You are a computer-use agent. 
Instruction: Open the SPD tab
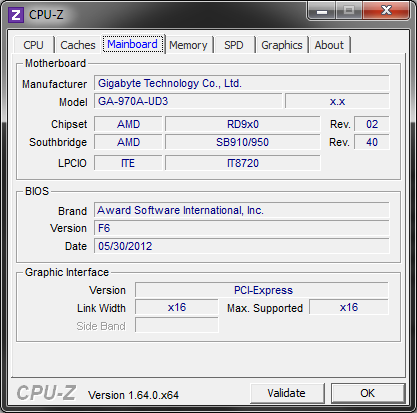click(x=234, y=45)
